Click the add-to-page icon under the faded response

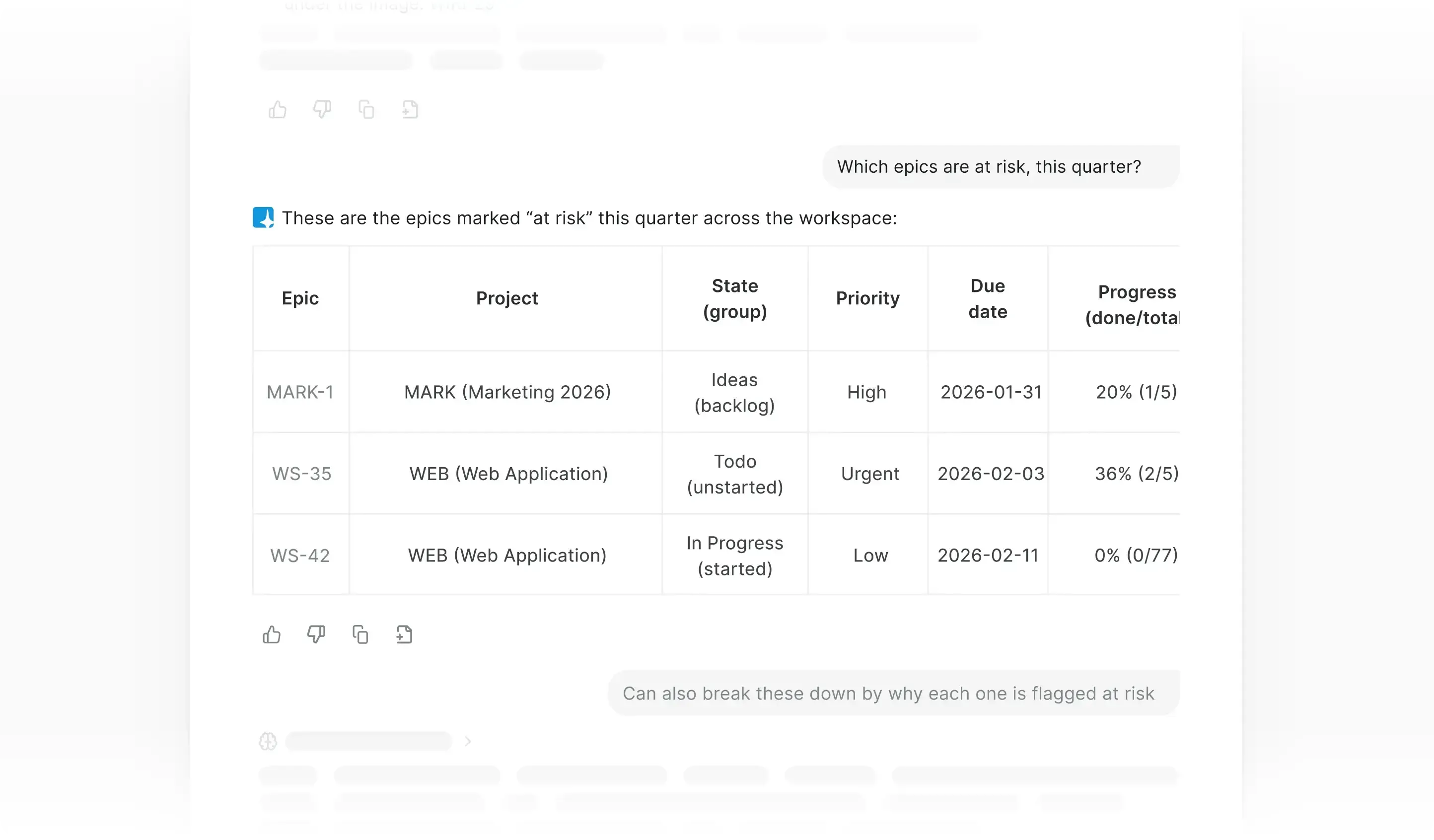[x=410, y=109]
